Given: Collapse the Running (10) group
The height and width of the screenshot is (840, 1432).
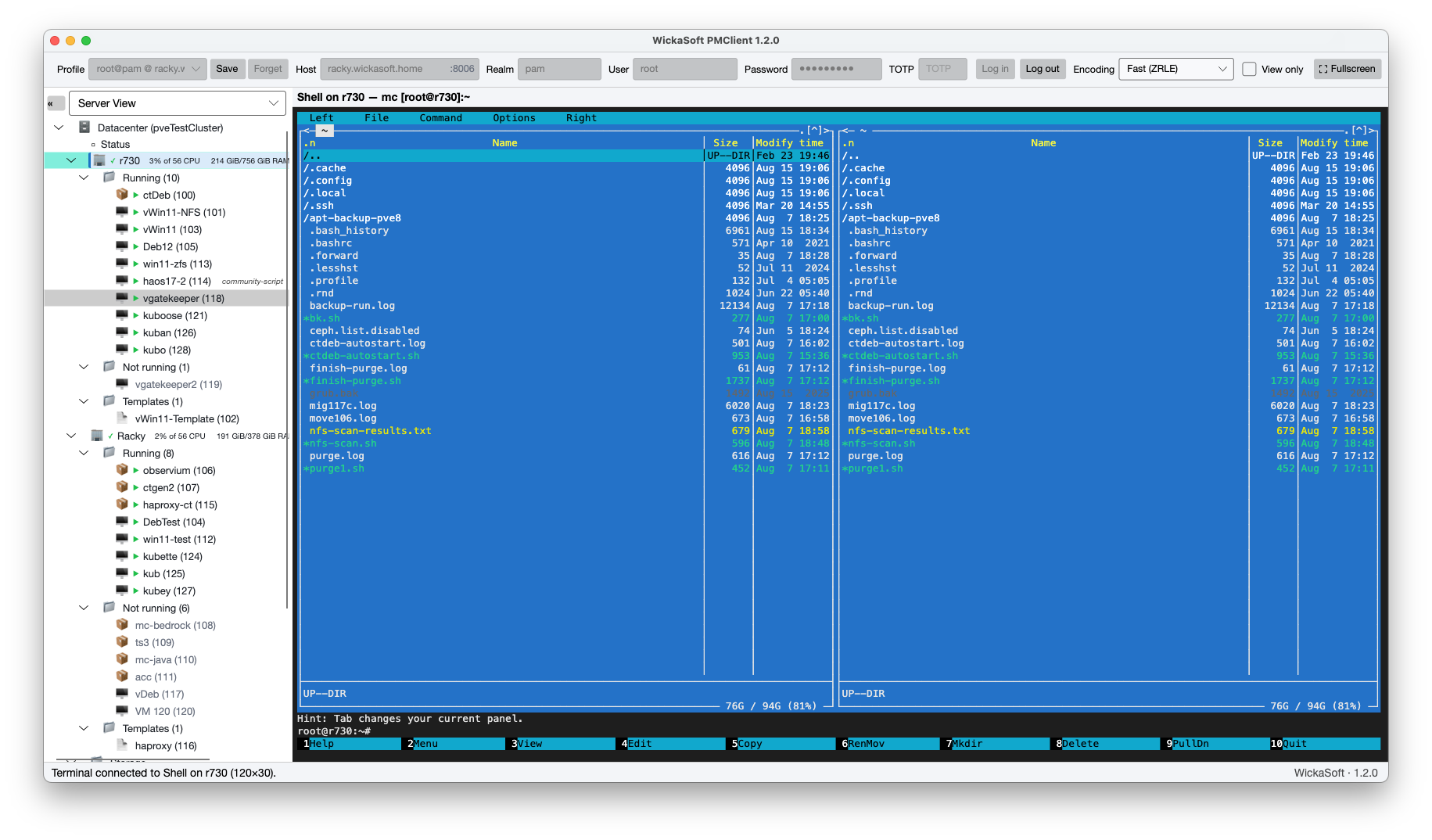Looking at the screenshot, I should pos(84,178).
